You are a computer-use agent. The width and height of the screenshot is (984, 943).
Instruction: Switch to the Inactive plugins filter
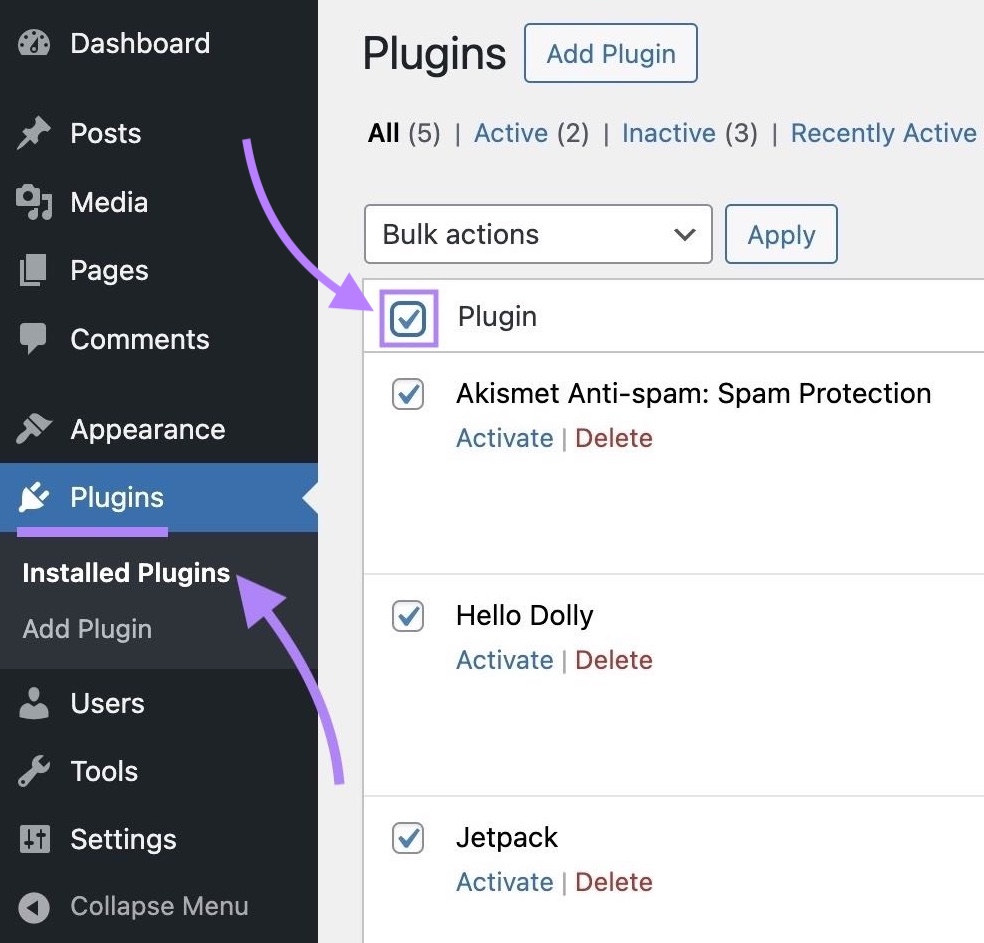point(669,132)
